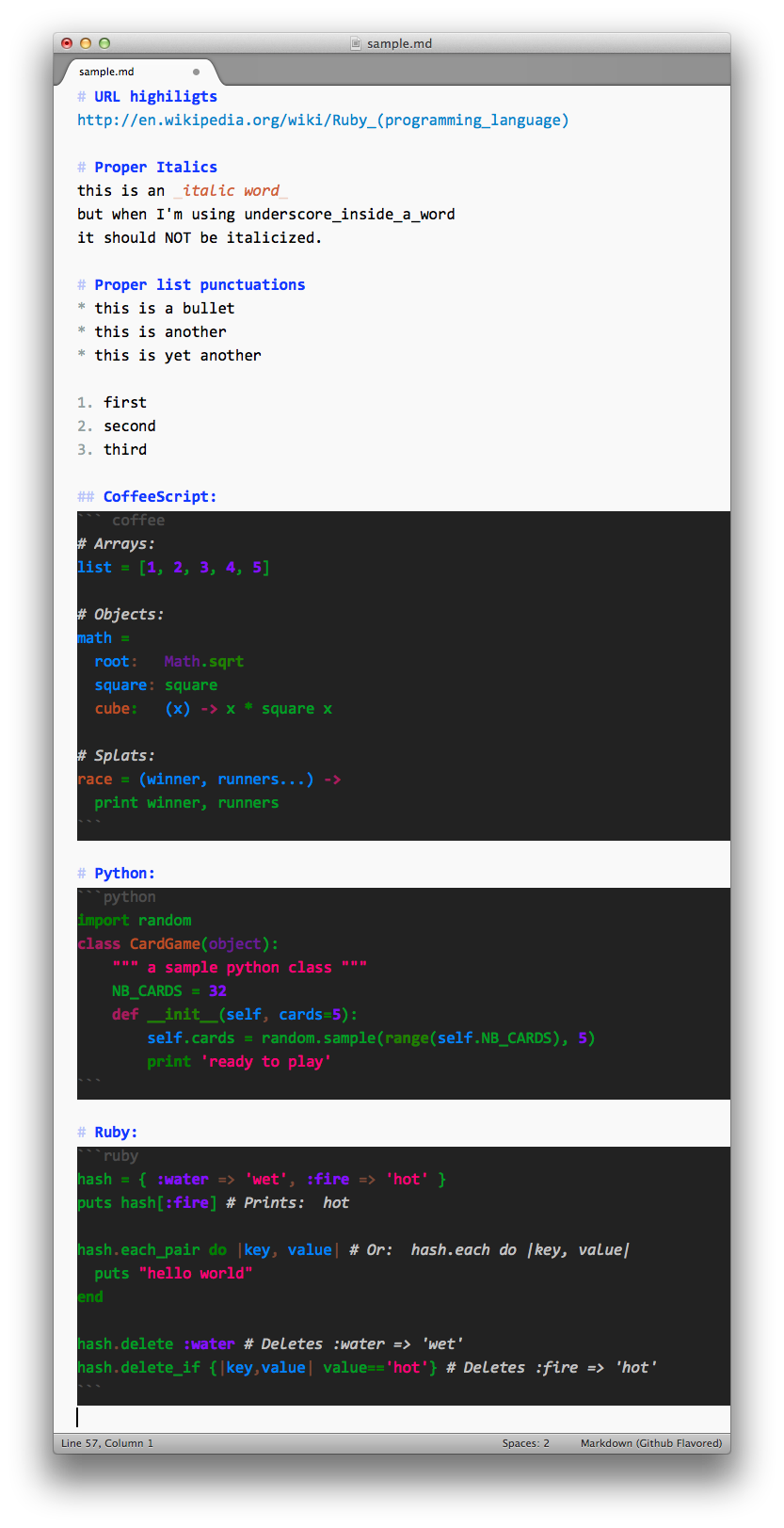This screenshot has height=1528, width=784.
Task: Click the 'Proper list punctuations' heading
Action: [x=200, y=285]
